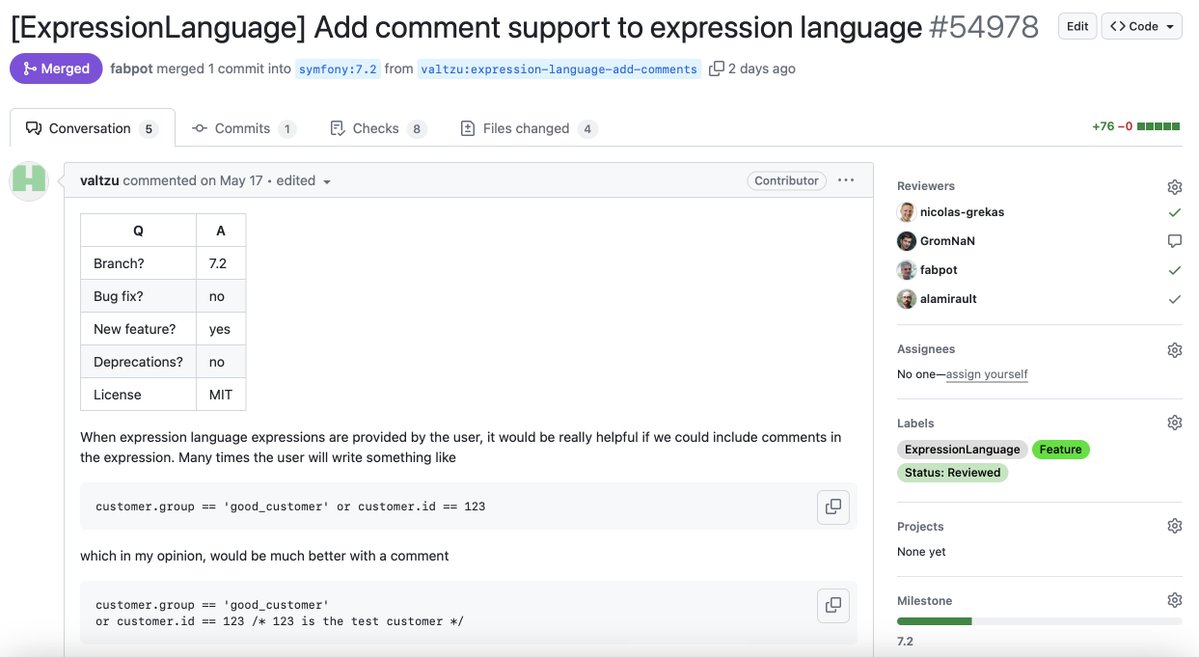Switch to the Files changed tab
This screenshot has height=657, width=1199.
[528, 128]
